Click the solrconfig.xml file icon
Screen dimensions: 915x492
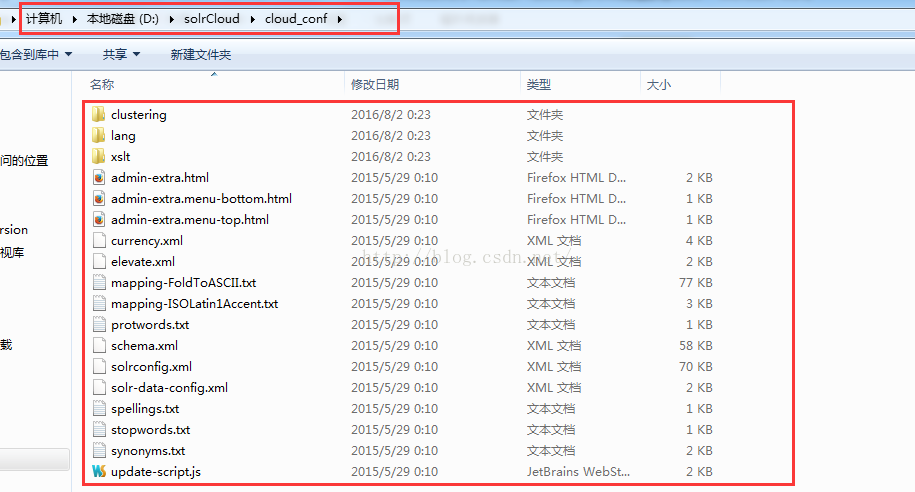pos(99,367)
